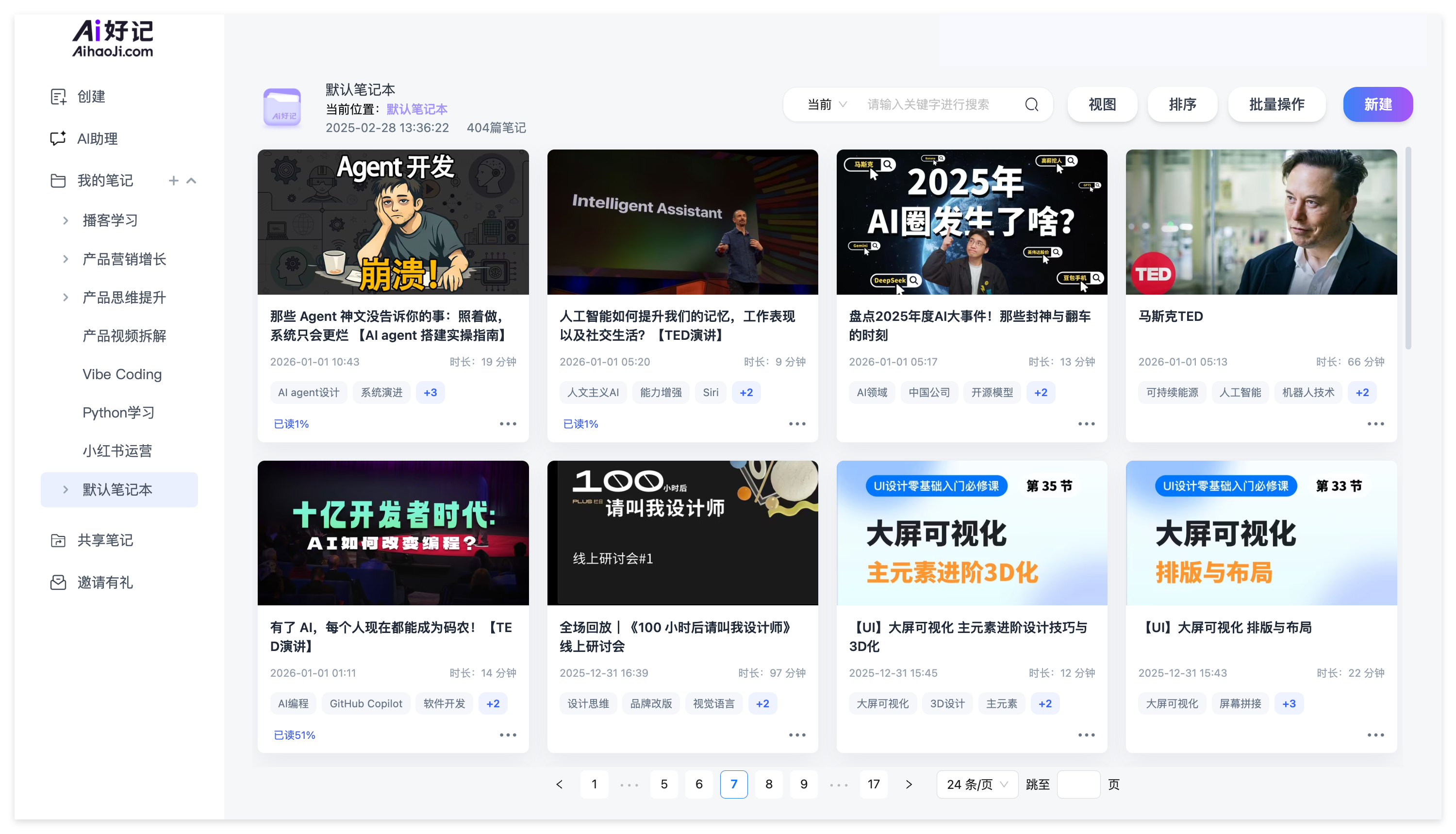Click the 批量操作 button

tap(1276, 104)
